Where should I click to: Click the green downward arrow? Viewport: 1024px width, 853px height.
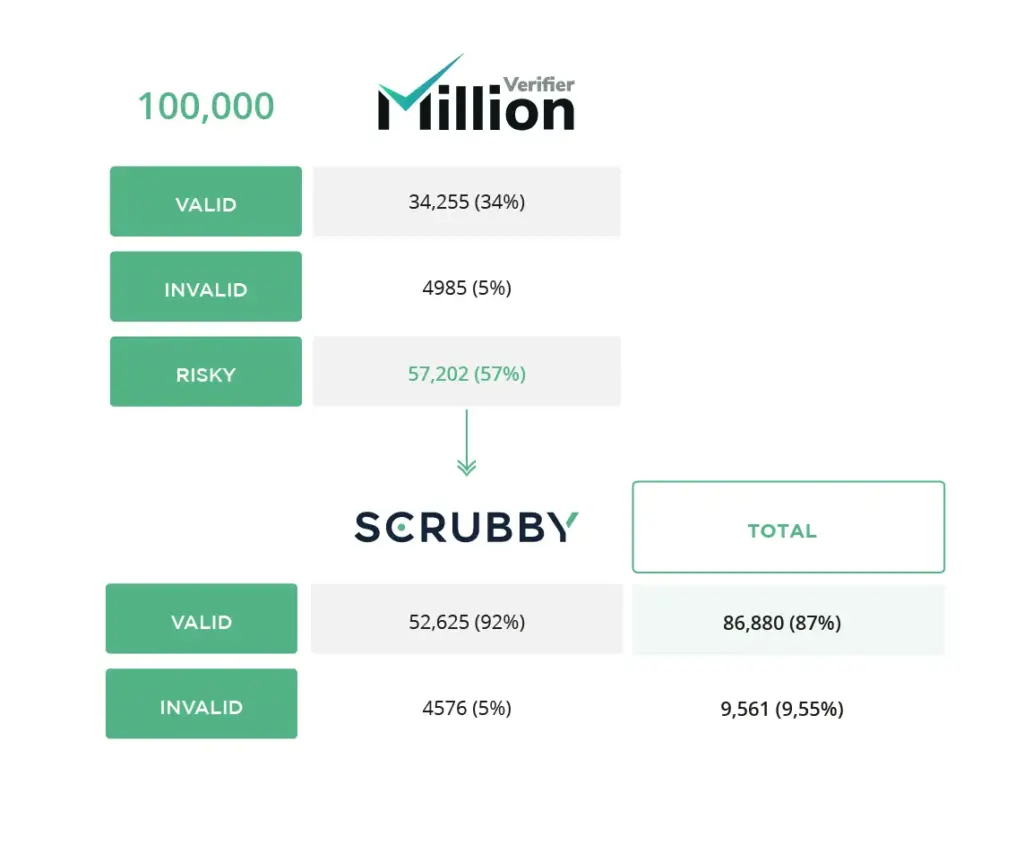[466, 443]
